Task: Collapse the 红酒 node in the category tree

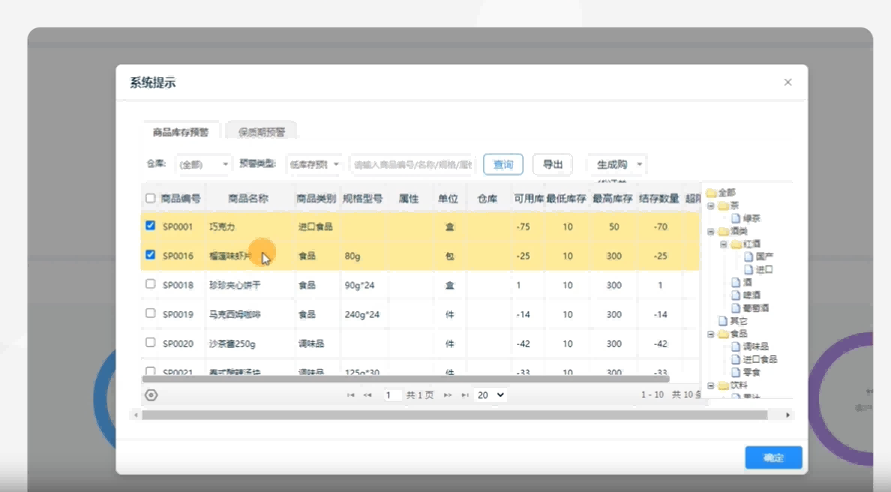Action: click(x=723, y=244)
